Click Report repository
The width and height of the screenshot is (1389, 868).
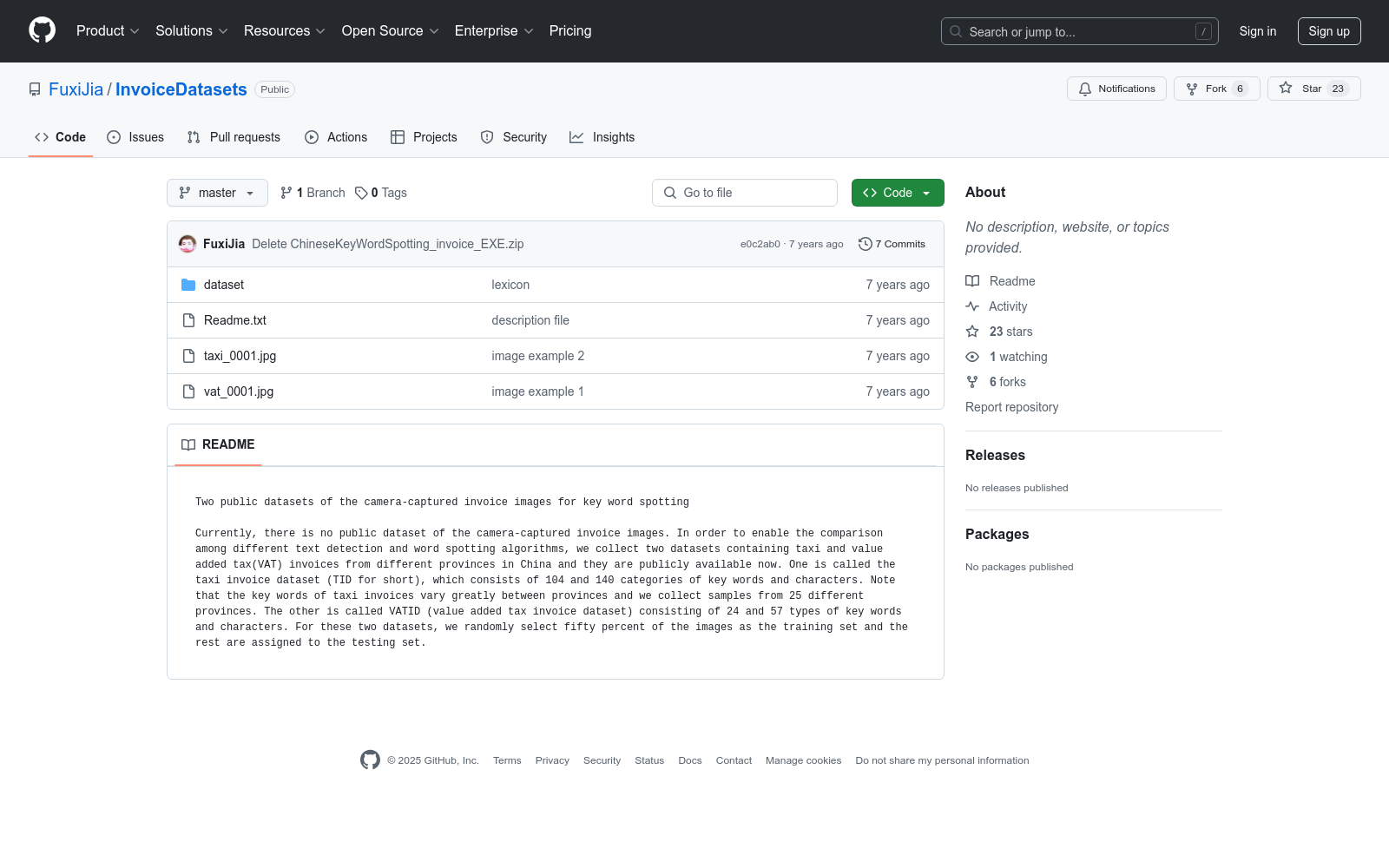(1012, 407)
